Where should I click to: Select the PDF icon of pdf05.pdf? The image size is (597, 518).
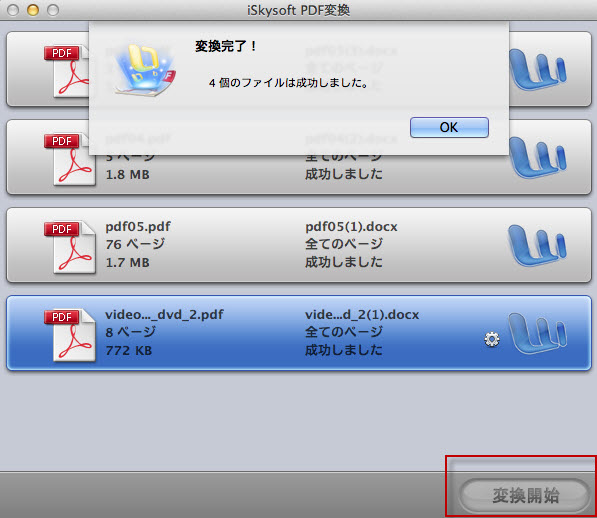(x=70, y=247)
